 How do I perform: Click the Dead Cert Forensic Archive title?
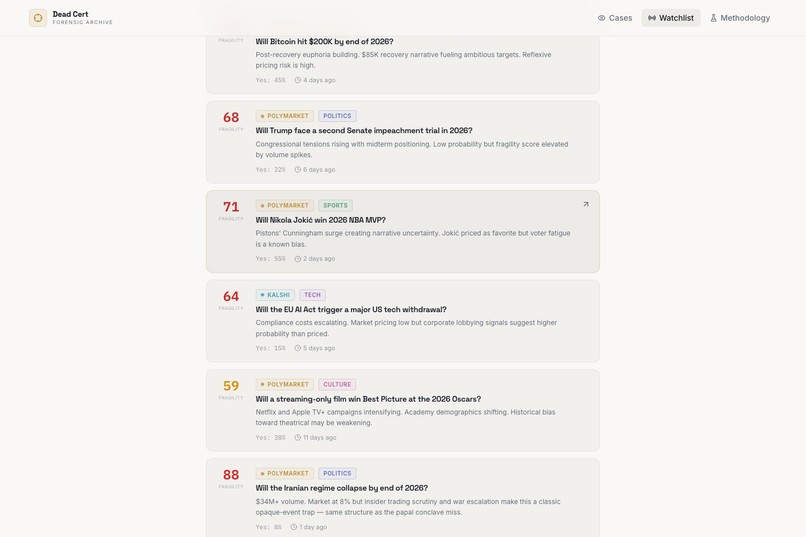point(82,18)
